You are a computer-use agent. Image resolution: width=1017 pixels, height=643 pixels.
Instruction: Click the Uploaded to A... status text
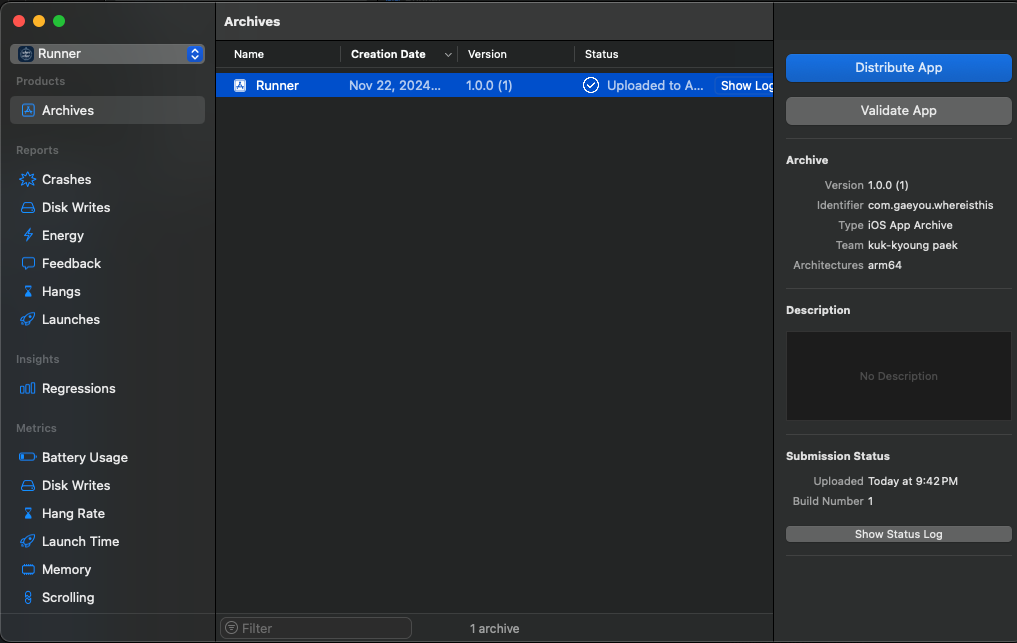tap(655, 86)
